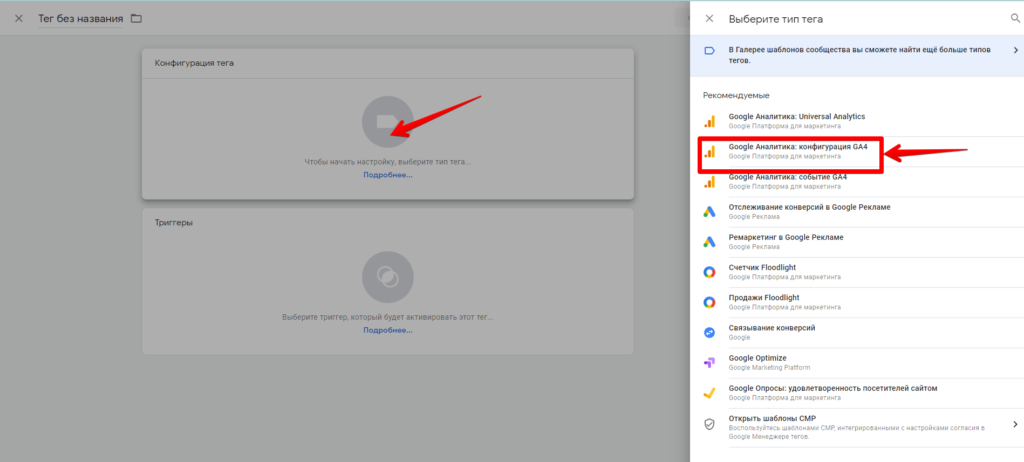Expand the community template gallery banner arrow

tap(1016, 50)
